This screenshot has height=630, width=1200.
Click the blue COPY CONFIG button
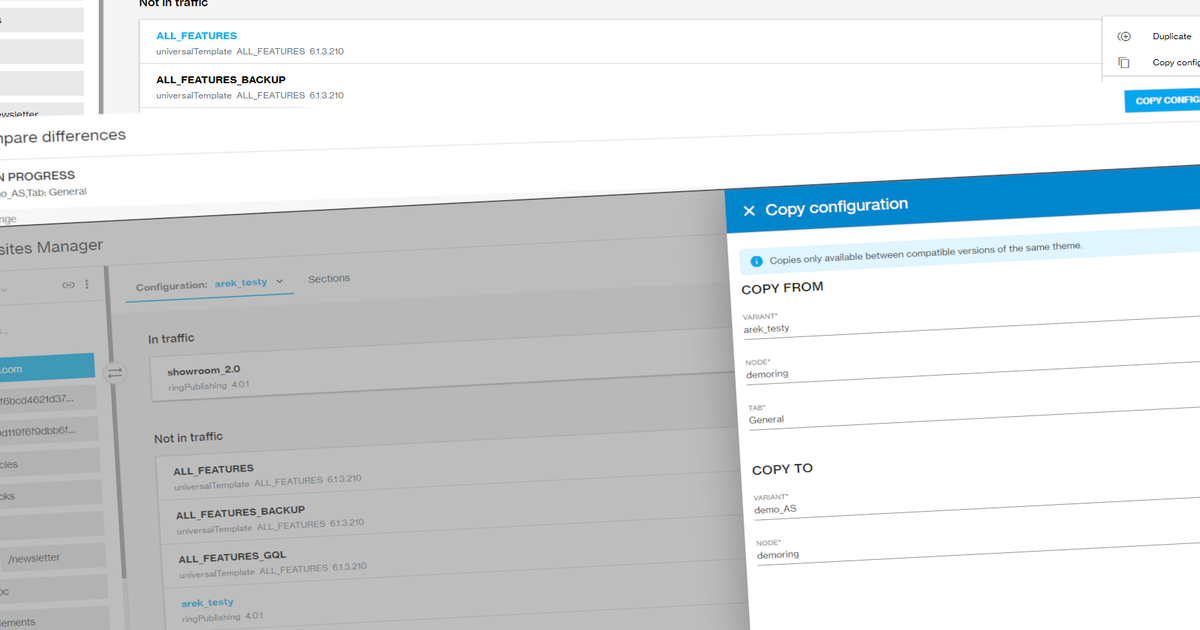pyautogui.click(x=1162, y=100)
